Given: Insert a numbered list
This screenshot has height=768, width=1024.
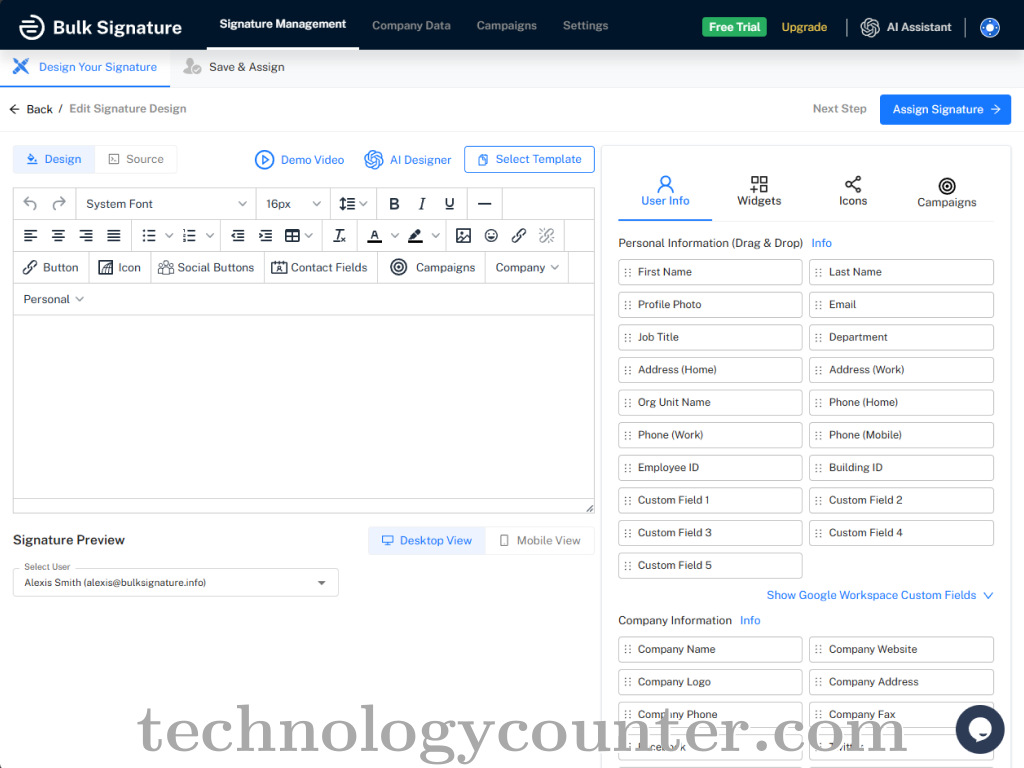Looking at the screenshot, I should click(x=189, y=236).
